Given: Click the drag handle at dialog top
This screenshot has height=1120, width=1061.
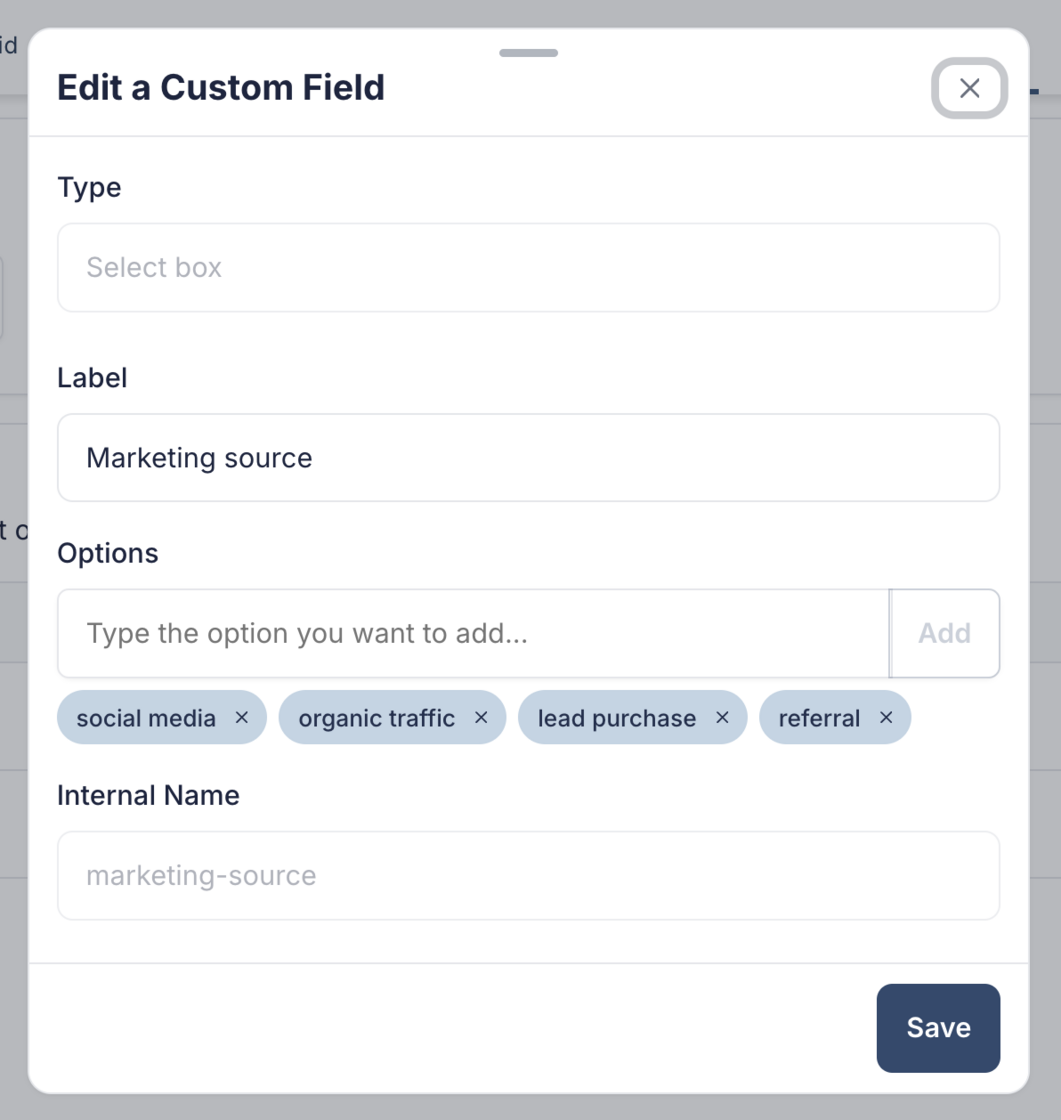Looking at the screenshot, I should click(528, 53).
